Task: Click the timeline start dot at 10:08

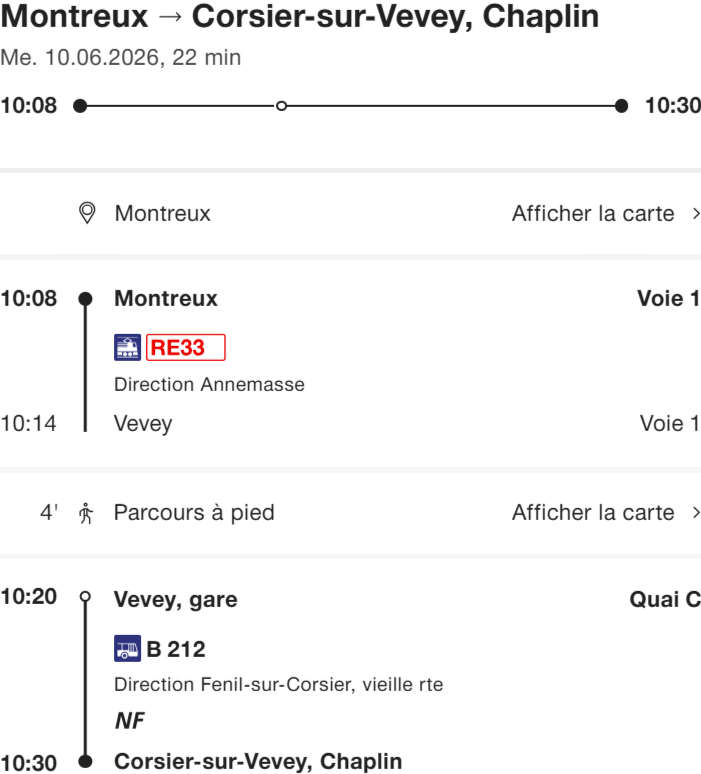Action: [80, 106]
